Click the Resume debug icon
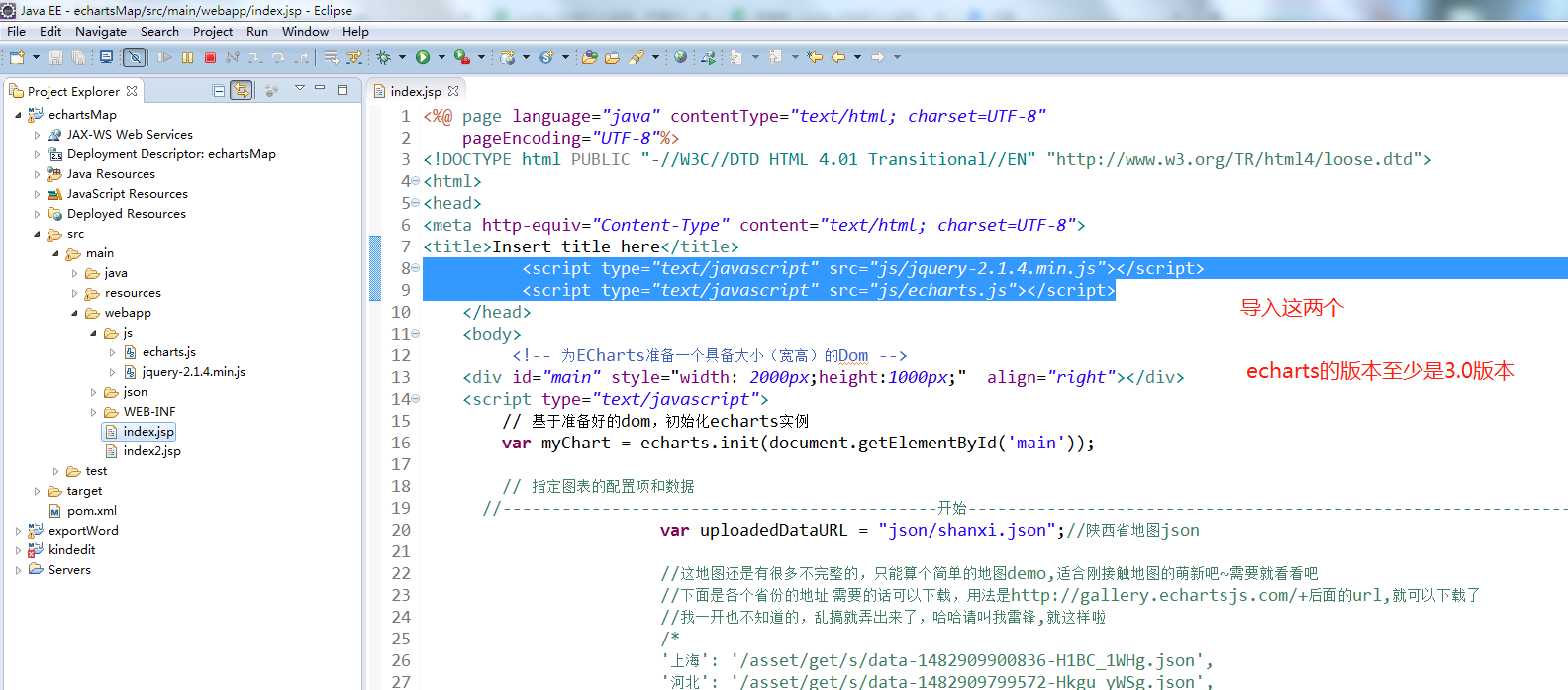Screen dimensions: 1568x690 164,57
